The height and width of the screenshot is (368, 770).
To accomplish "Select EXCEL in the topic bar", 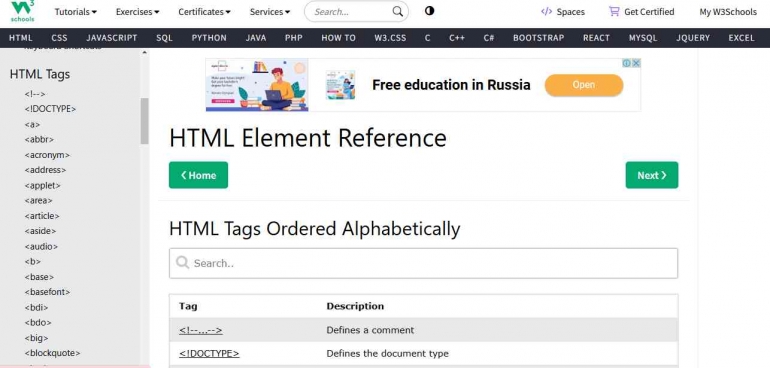I will [742, 38].
